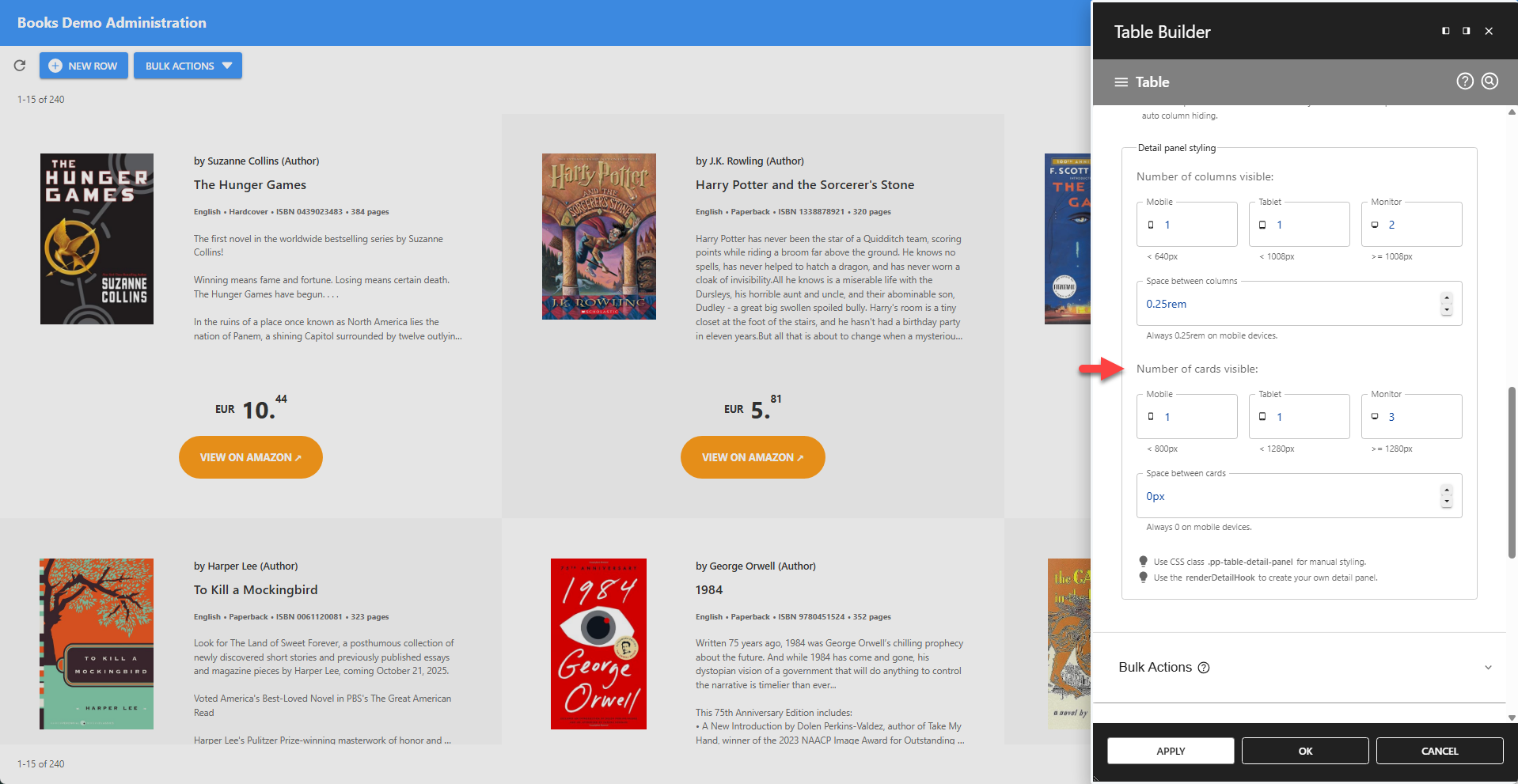Close the Table Builder panel
This screenshot has height=784, width=1518.
pos(1489,31)
